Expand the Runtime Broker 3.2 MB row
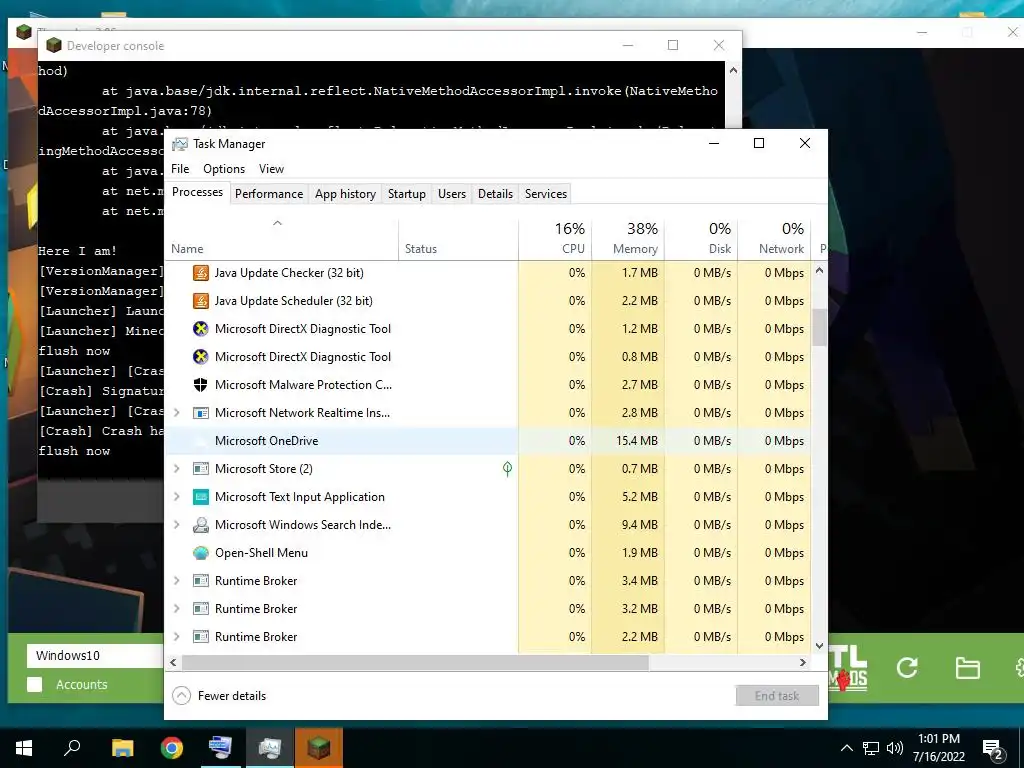 click(x=176, y=609)
